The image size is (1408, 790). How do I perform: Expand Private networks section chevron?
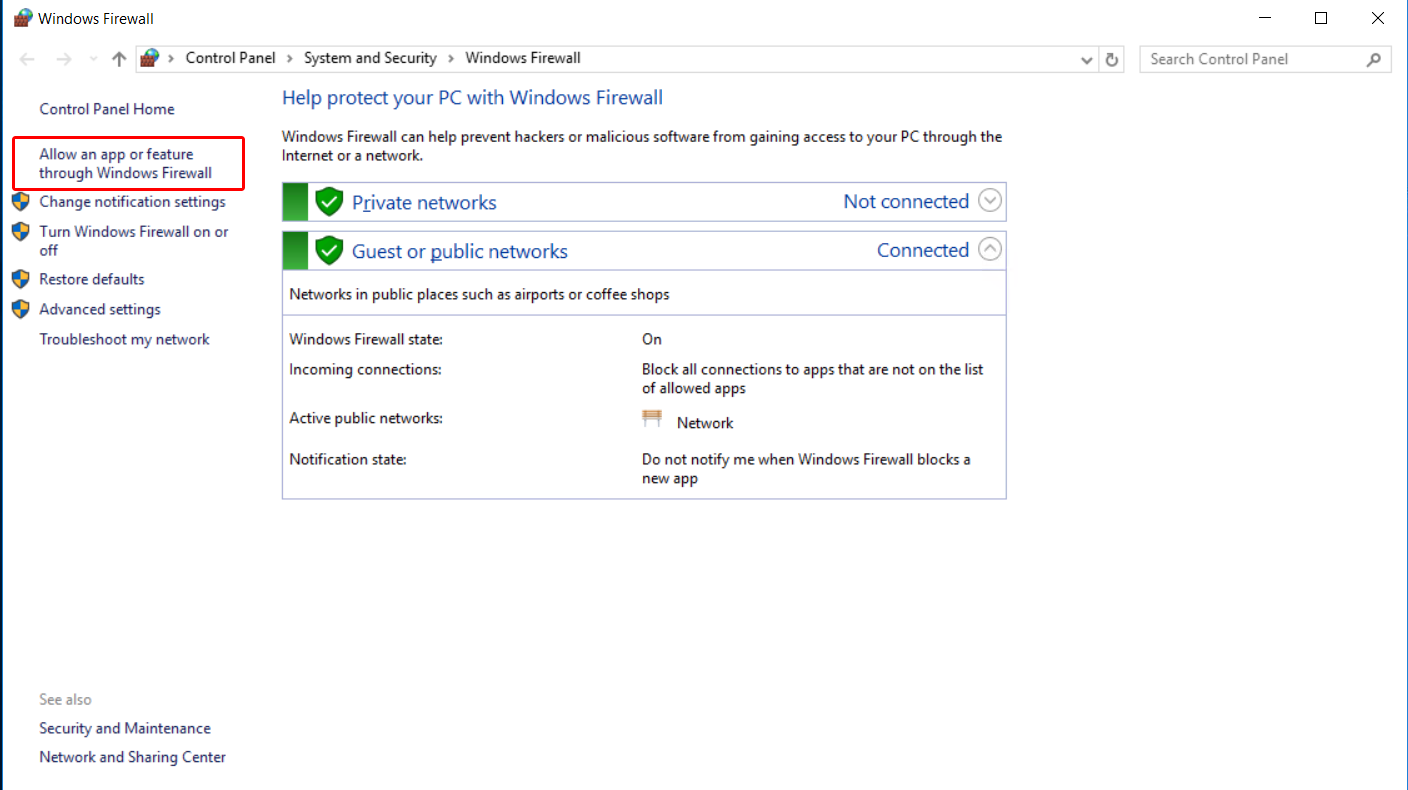(x=990, y=201)
